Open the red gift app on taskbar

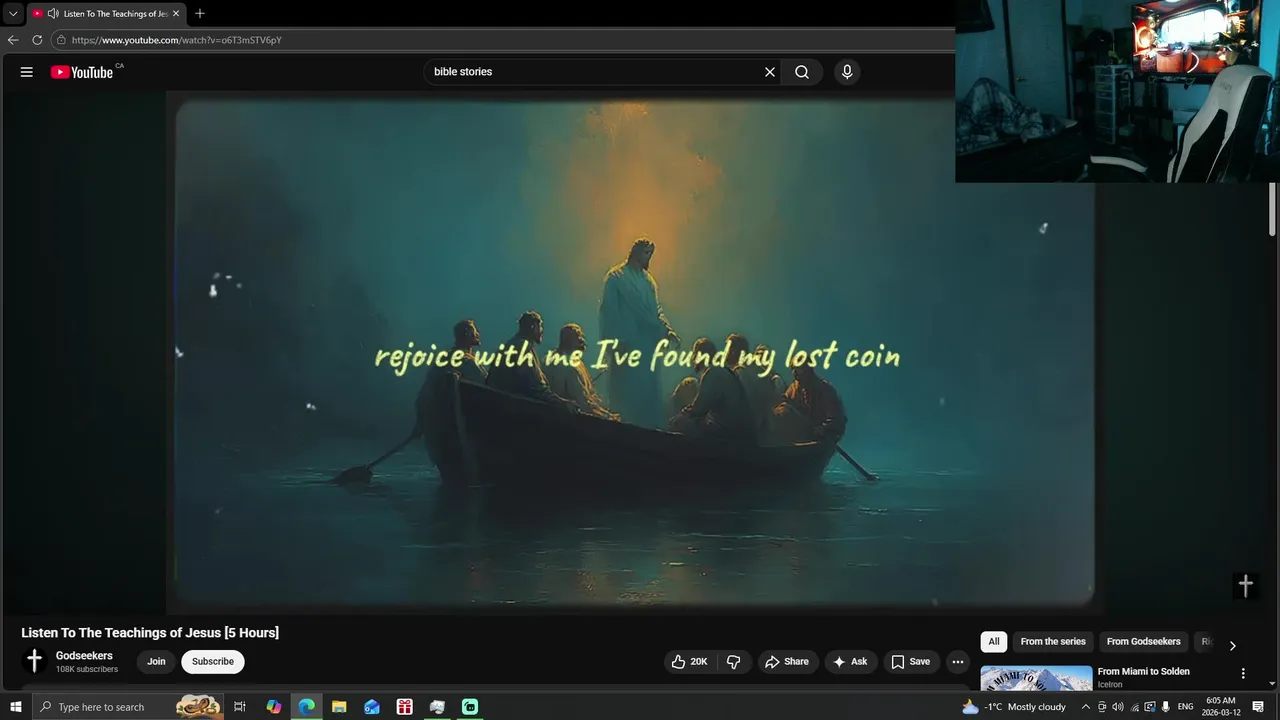click(404, 707)
